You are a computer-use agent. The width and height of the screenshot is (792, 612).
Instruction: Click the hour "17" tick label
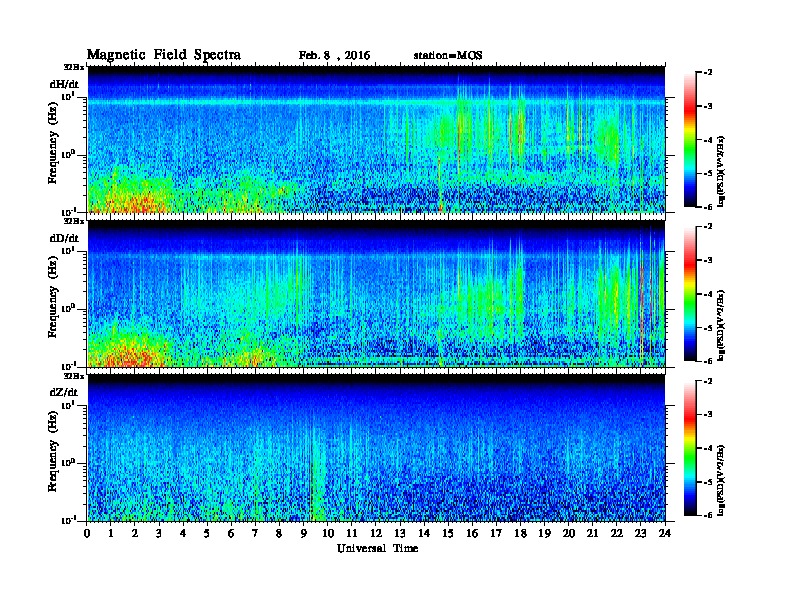[x=496, y=533]
